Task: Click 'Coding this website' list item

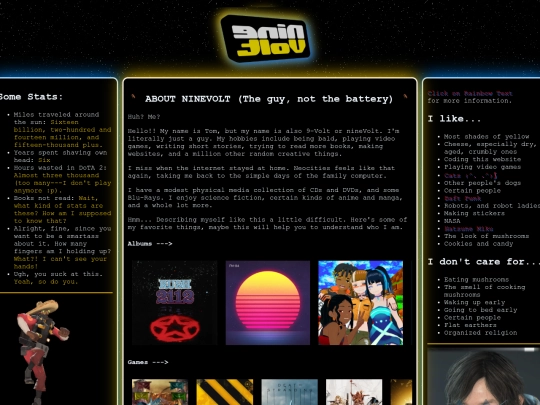Action: [x=482, y=159]
